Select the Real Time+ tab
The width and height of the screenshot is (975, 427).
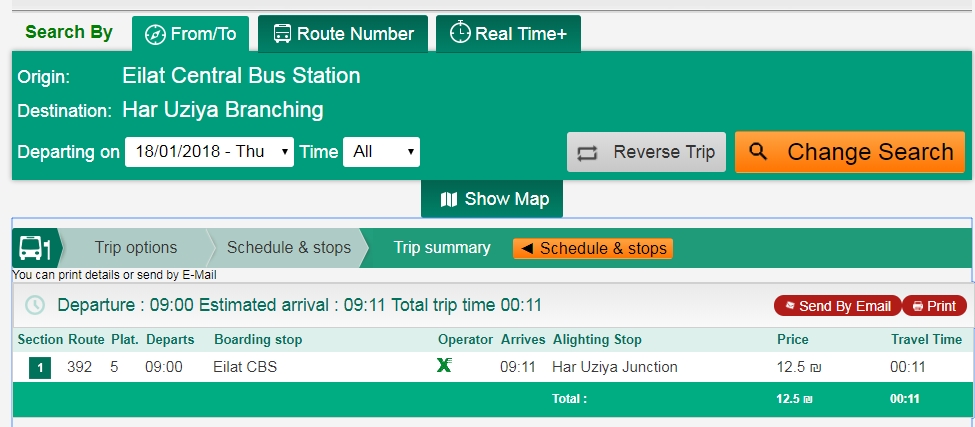[508, 34]
